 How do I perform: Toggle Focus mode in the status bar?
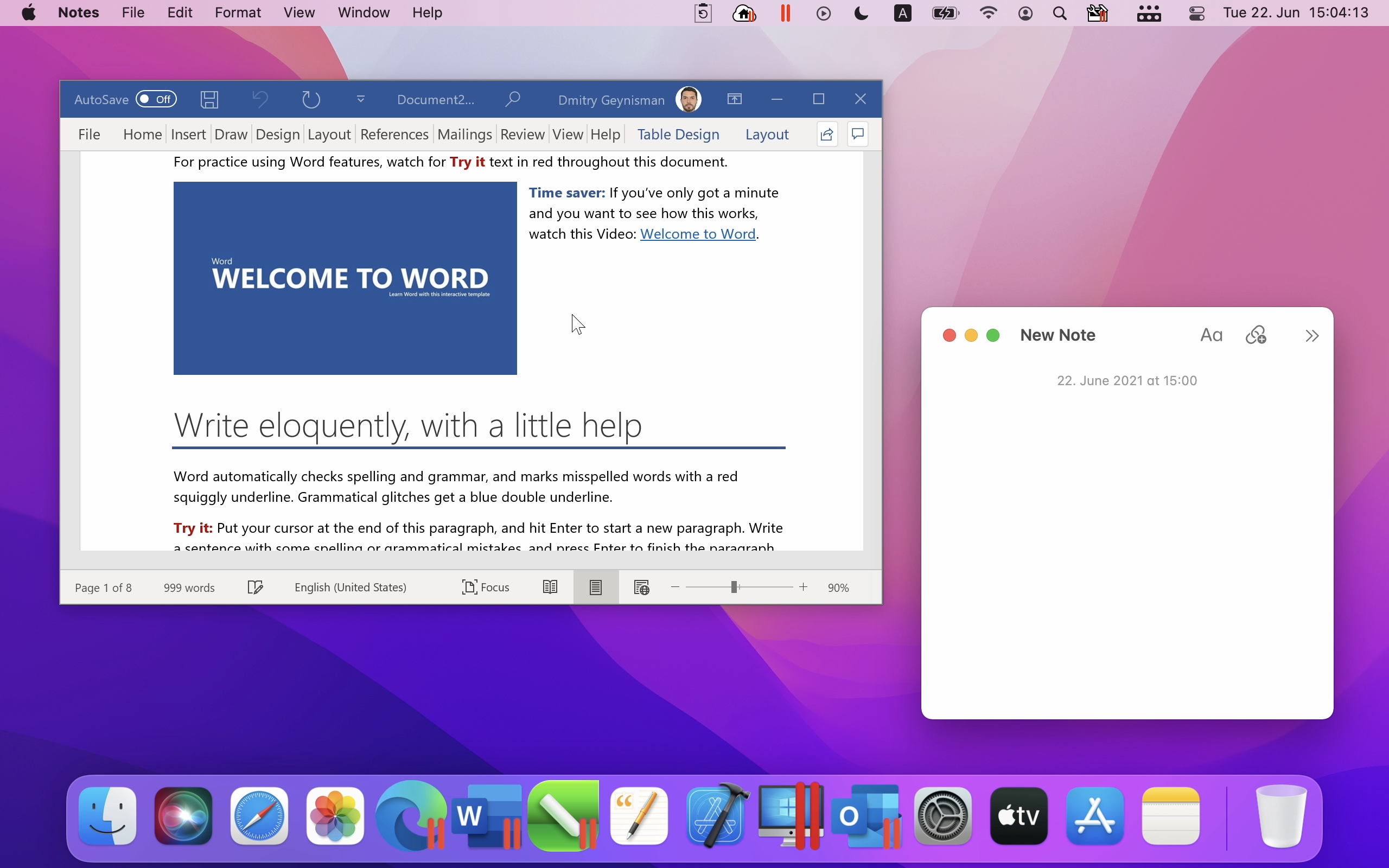click(x=486, y=588)
